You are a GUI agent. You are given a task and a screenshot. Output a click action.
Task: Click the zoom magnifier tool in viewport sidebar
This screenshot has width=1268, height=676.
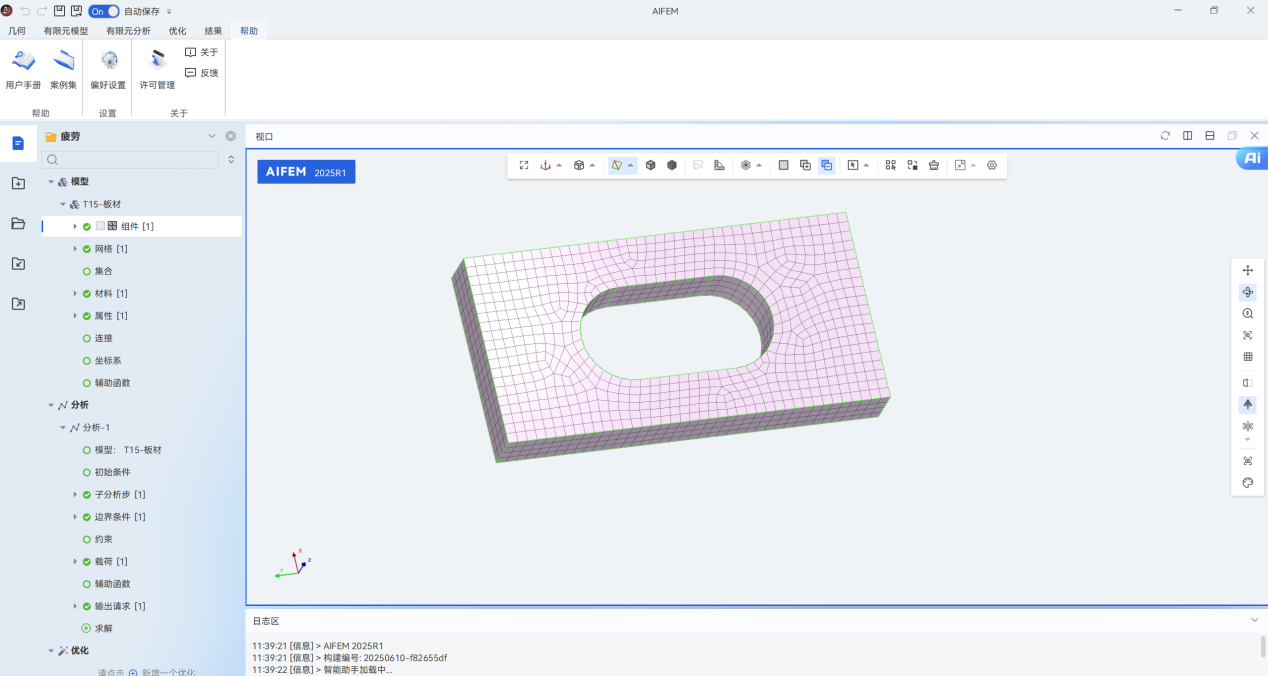point(1247,314)
